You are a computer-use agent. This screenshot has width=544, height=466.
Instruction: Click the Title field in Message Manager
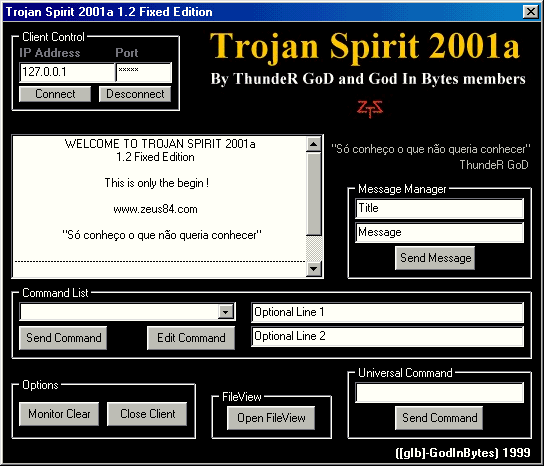439,208
